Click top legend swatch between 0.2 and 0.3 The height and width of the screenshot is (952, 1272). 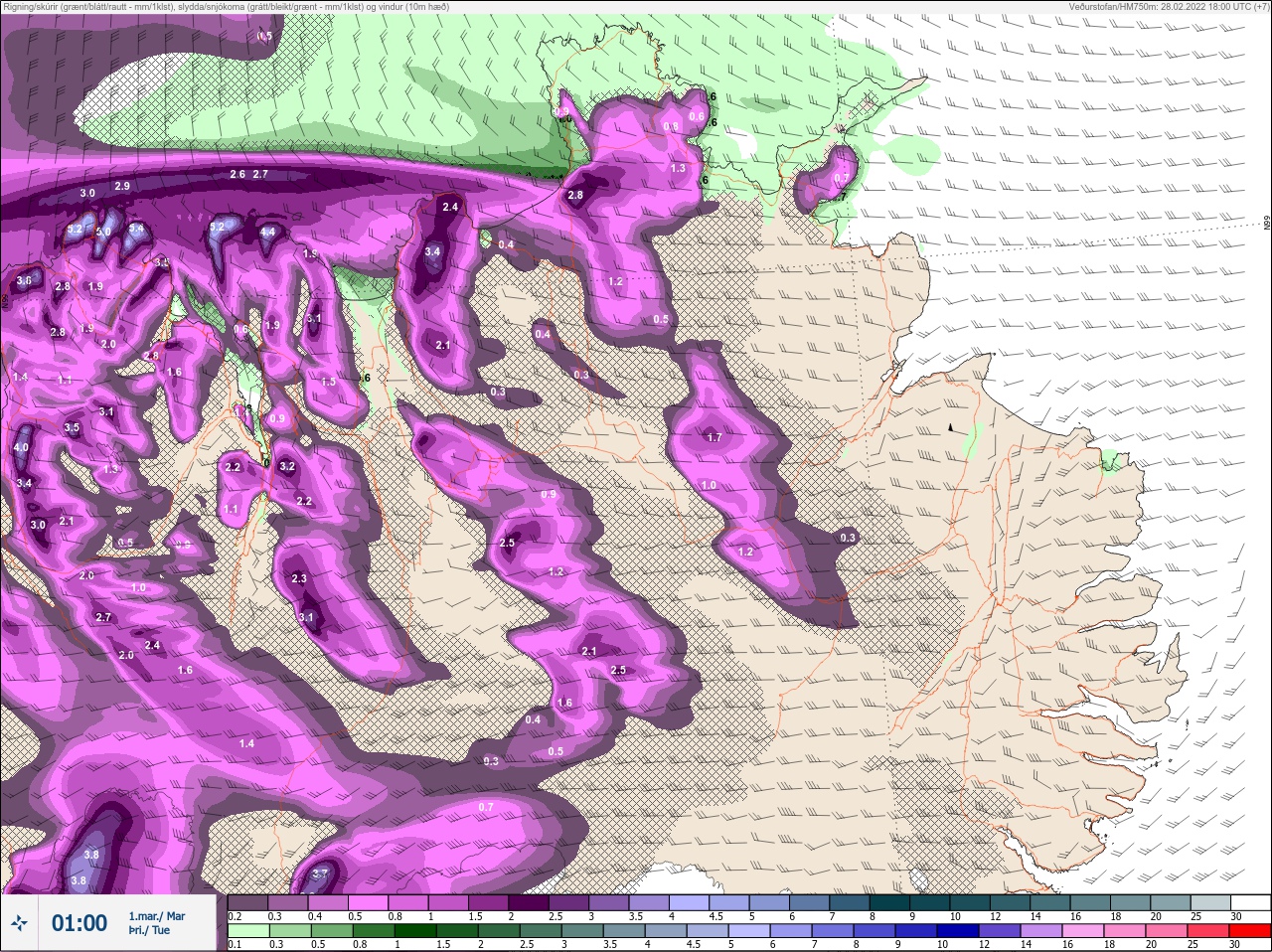(x=248, y=902)
